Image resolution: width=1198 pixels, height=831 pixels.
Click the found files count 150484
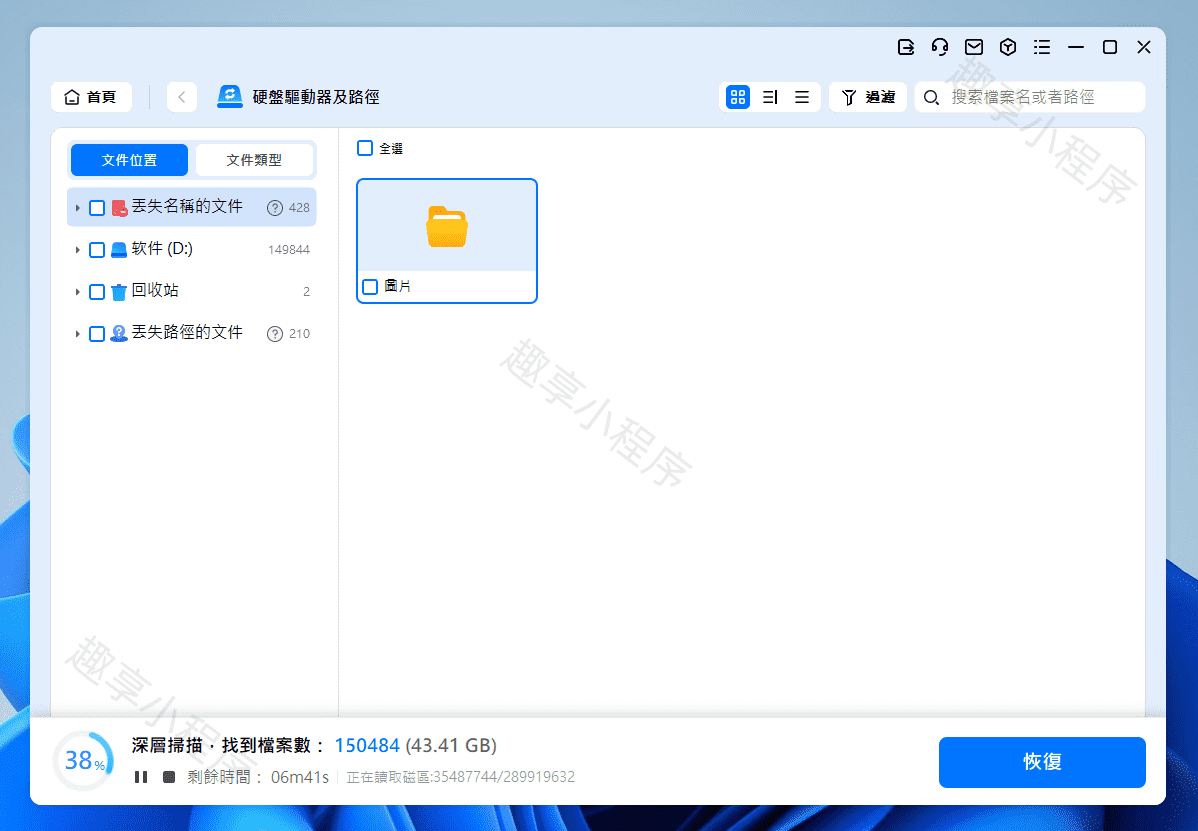tap(367, 745)
